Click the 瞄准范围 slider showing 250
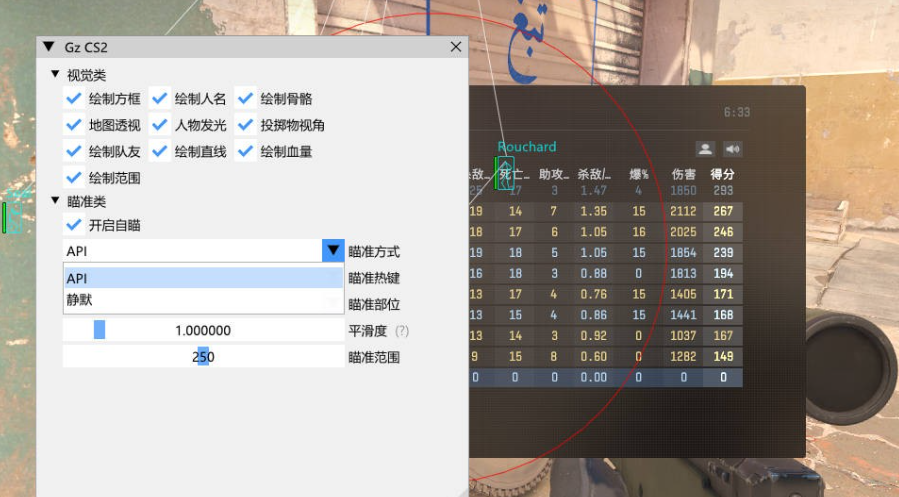Image resolution: width=899 pixels, height=497 pixels. [204, 357]
